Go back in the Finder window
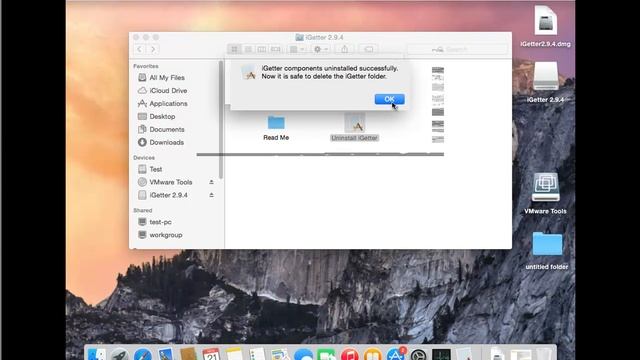 (x=140, y=49)
